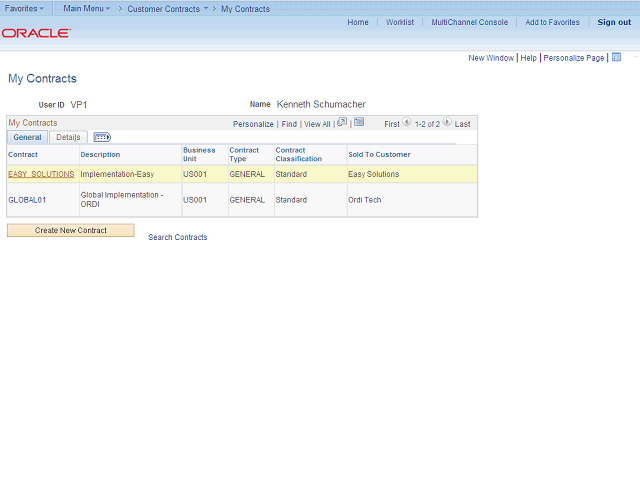Click the Kenneth Schumacher name text
640x480 pixels.
click(x=321, y=104)
